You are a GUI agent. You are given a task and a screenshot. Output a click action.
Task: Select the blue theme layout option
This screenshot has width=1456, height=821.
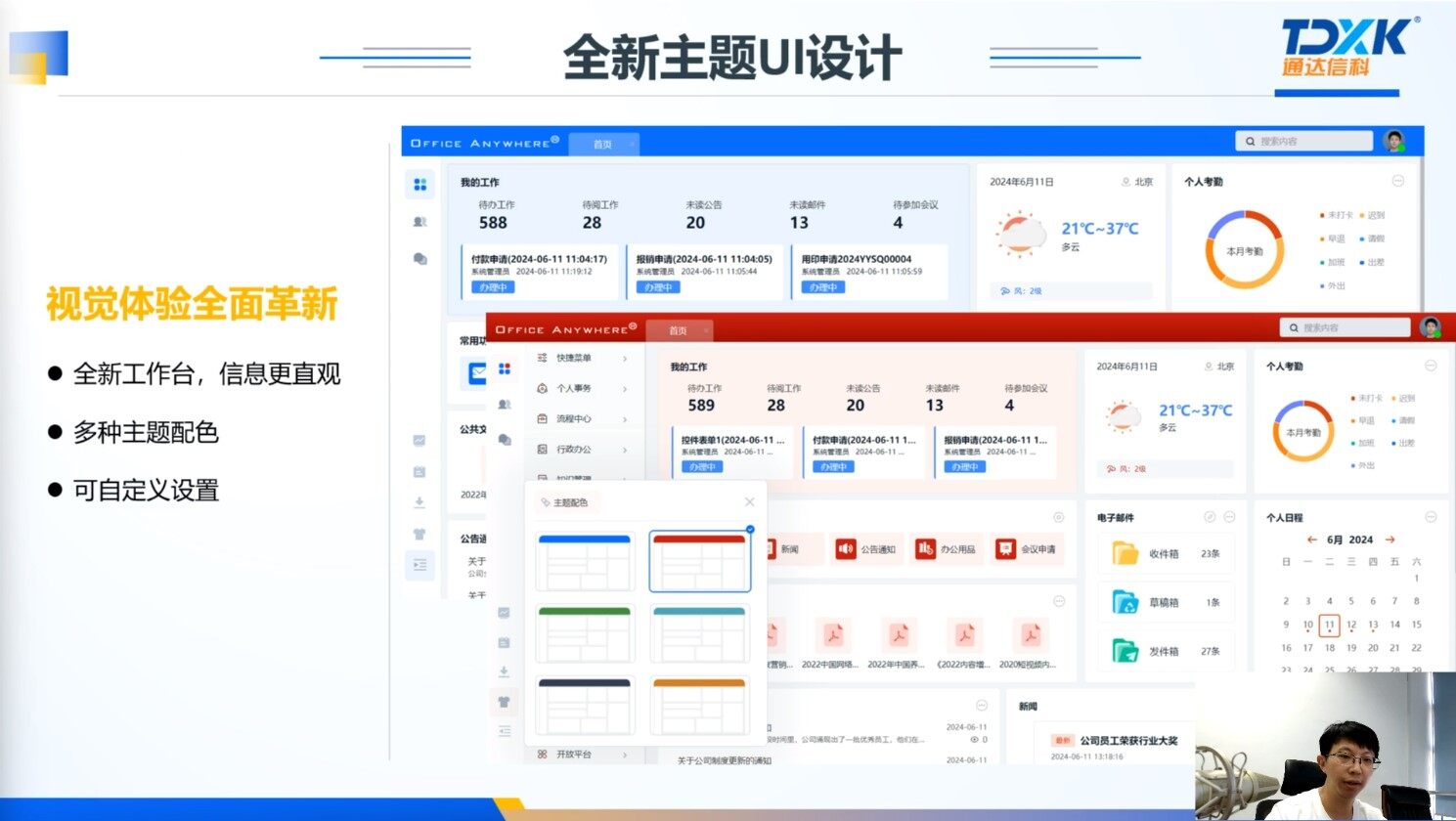585,562
